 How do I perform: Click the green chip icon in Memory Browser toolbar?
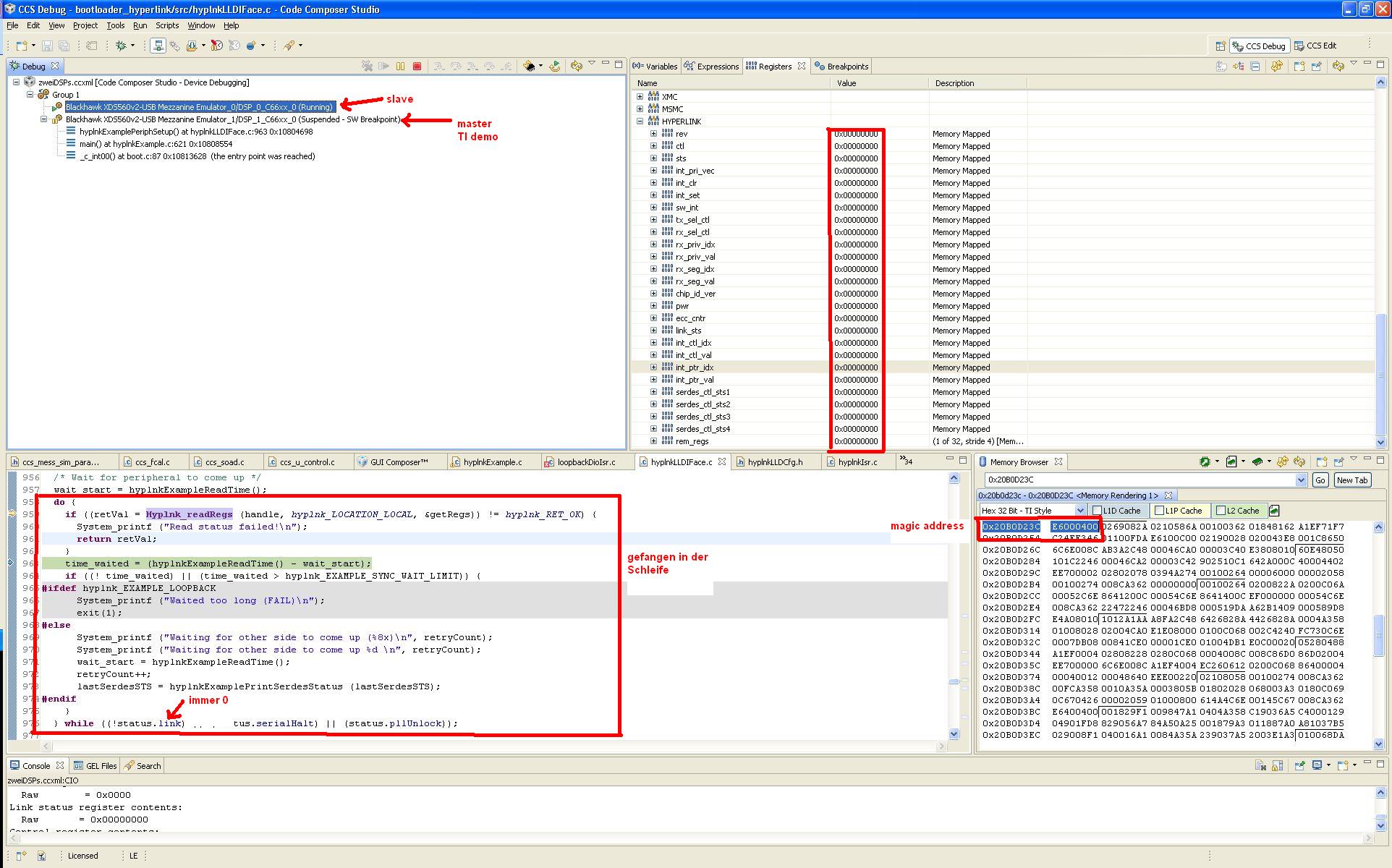pos(1204,461)
